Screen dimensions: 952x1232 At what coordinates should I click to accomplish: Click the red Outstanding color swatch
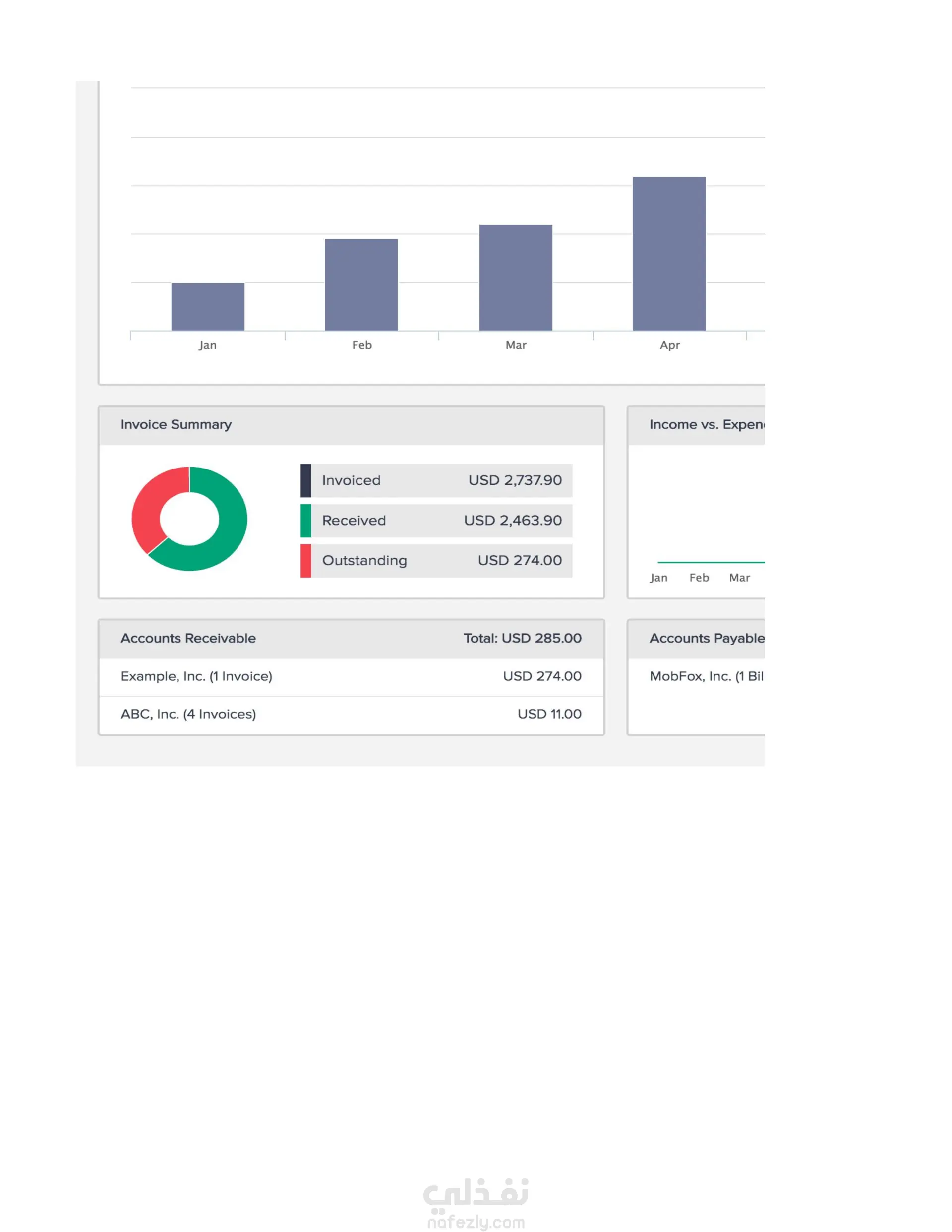(x=306, y=560)
